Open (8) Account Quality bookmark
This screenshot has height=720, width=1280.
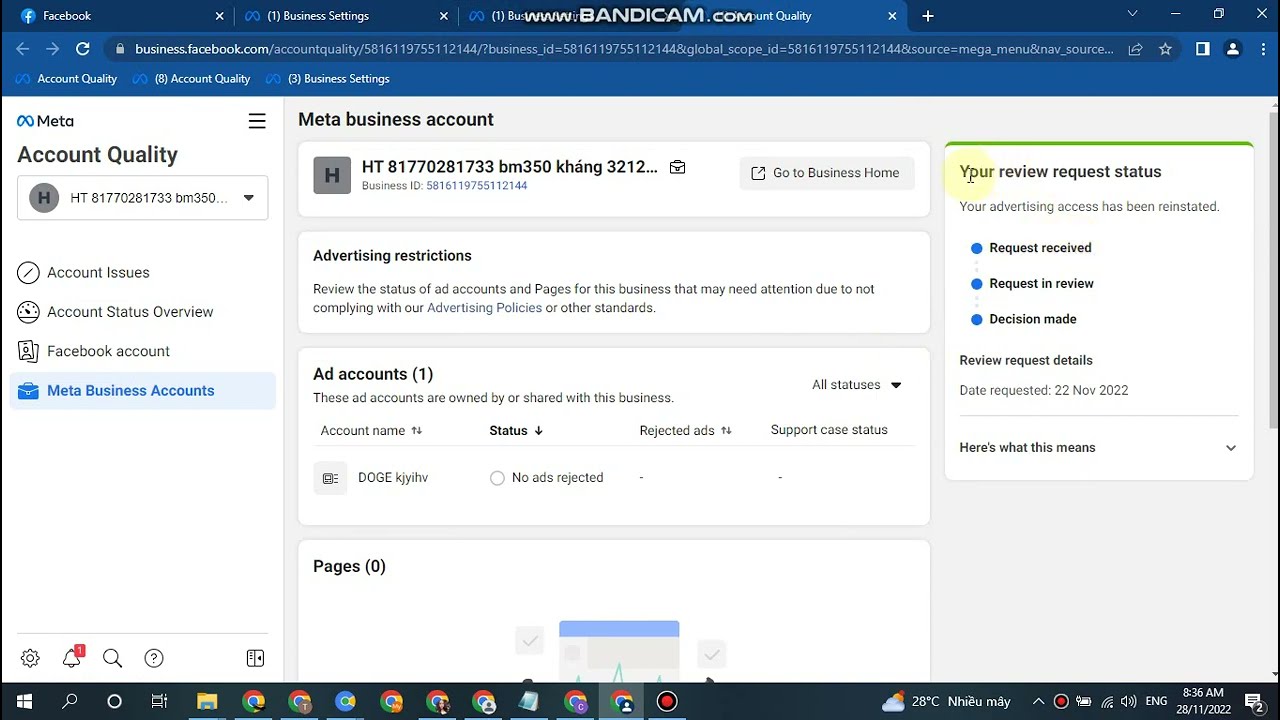tap(192, 79)
